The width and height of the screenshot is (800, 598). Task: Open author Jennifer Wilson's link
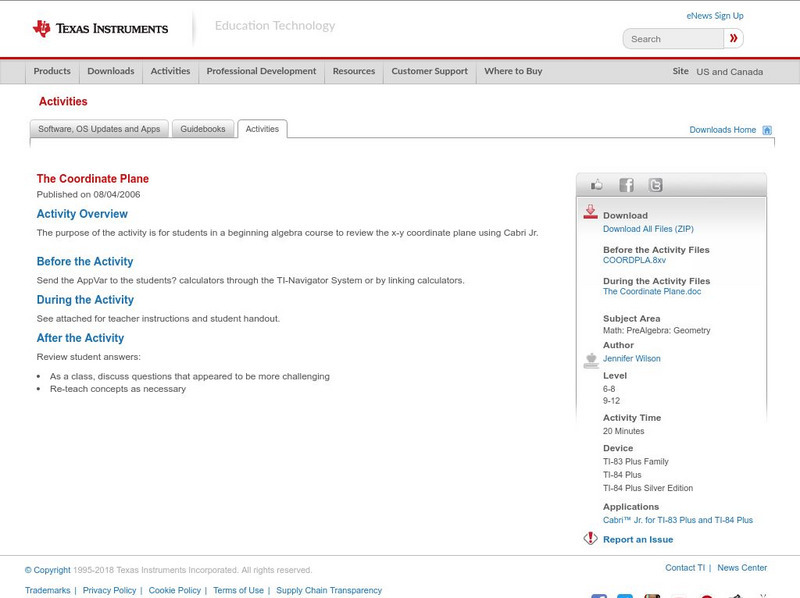click(631, 358)
